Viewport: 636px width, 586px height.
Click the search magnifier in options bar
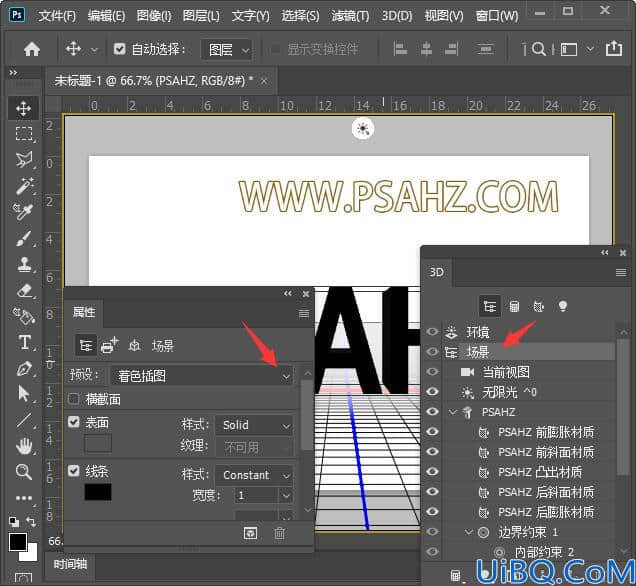pos(538,49)
